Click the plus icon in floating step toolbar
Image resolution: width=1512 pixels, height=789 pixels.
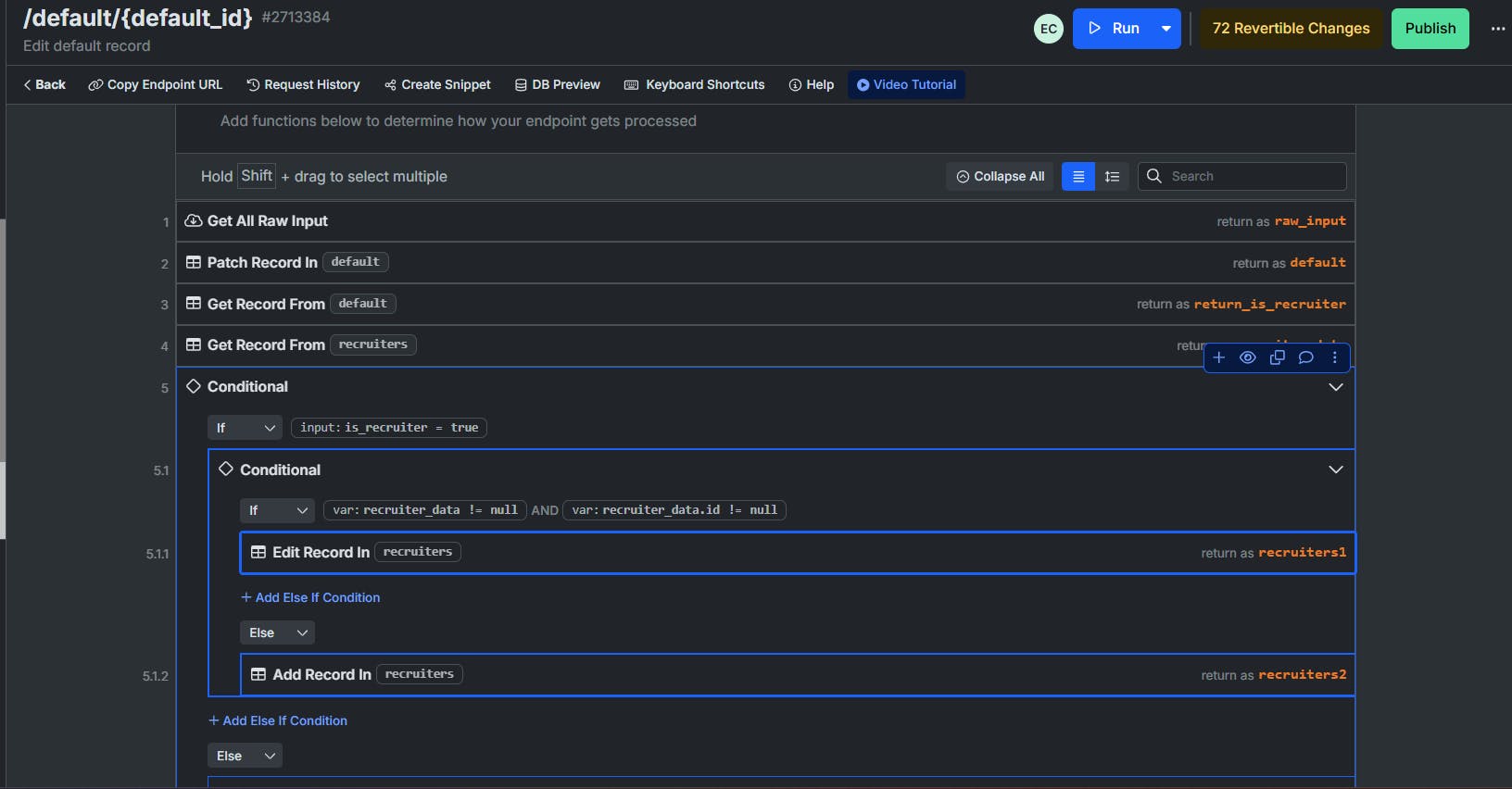[x=1219, y=357]
